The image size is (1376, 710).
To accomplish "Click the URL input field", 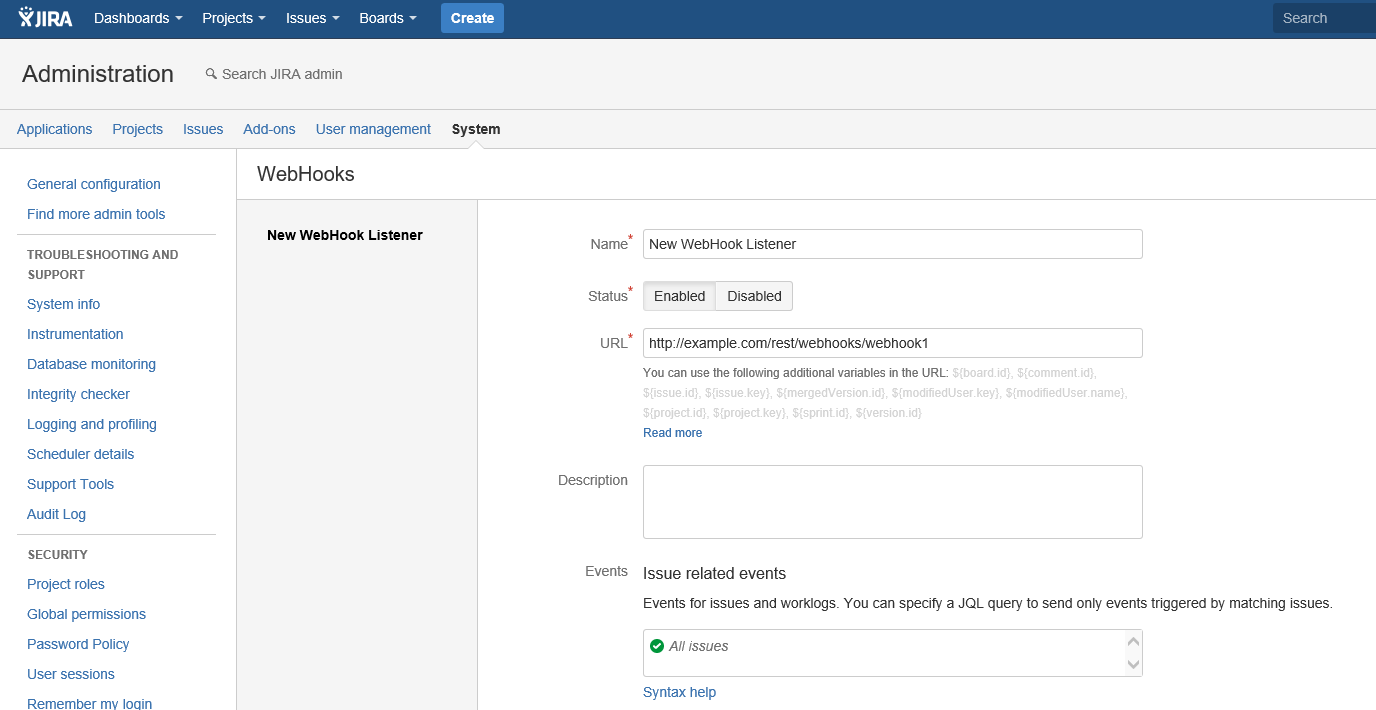I will (x=892, y=343).
